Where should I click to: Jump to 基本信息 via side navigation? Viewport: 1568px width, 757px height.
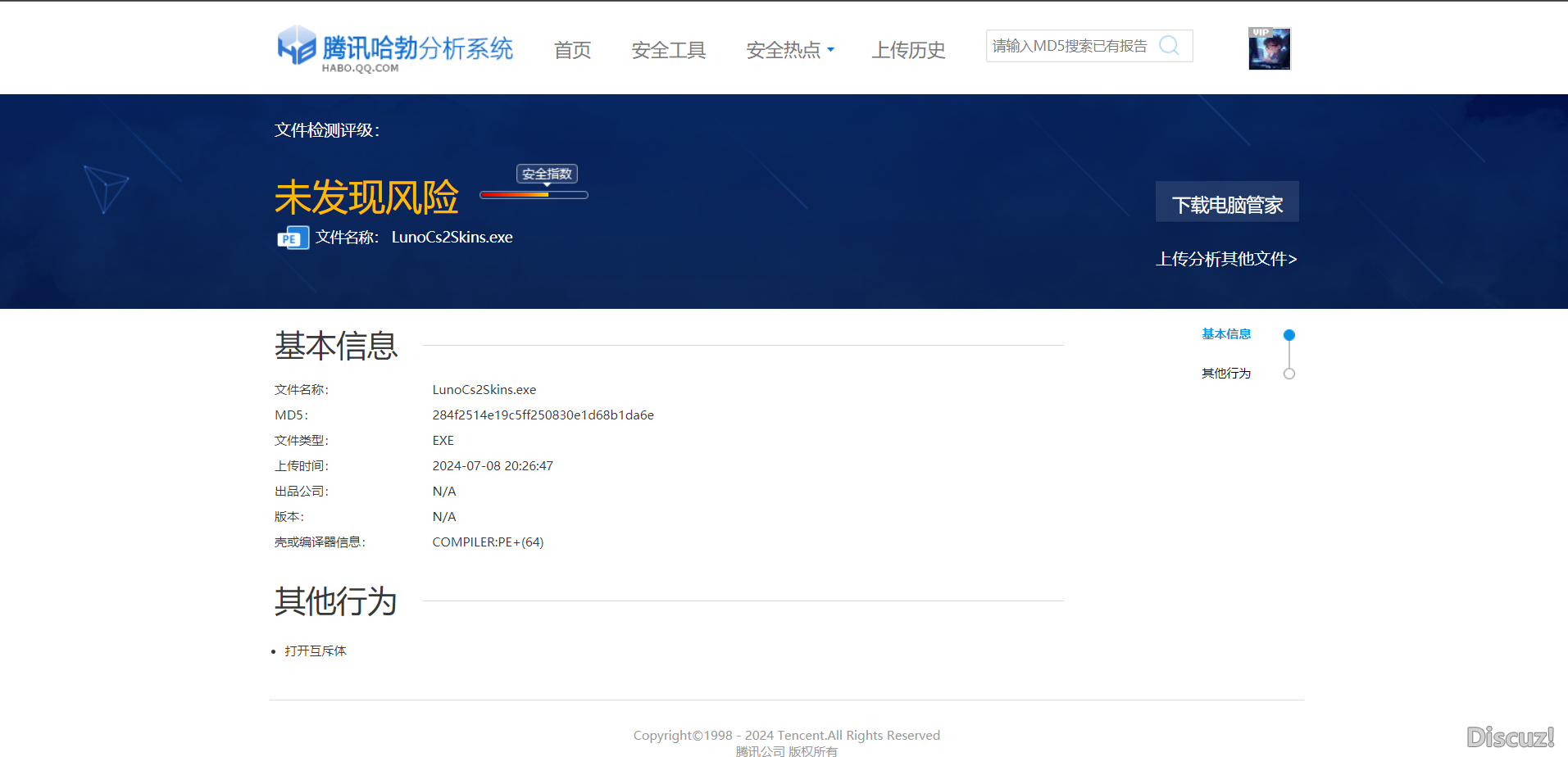click(1226, 334)
